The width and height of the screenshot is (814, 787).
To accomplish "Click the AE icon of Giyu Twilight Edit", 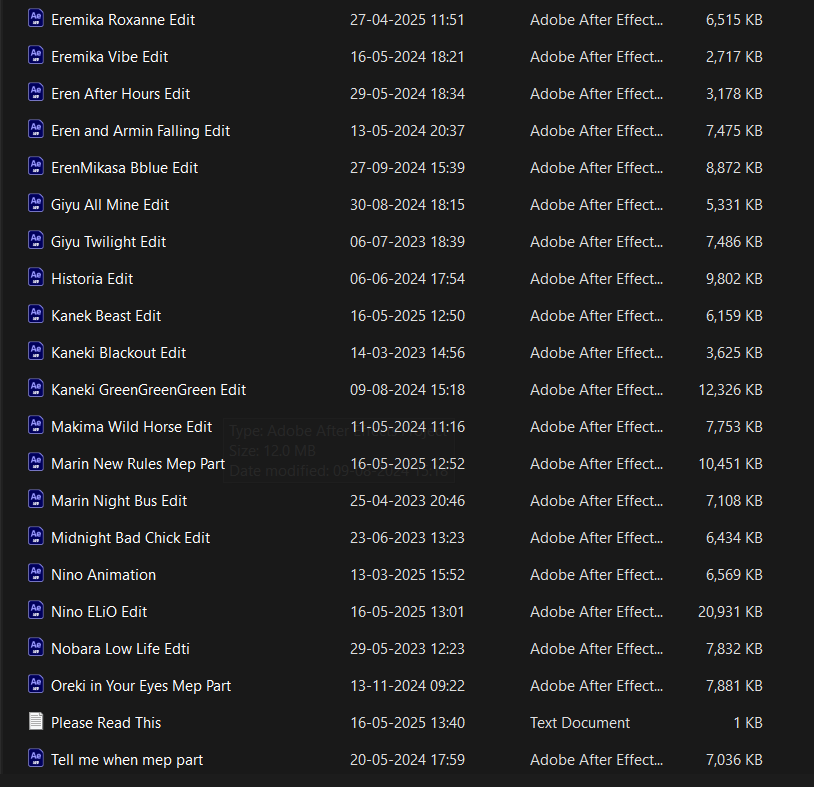I will point(36,241).
